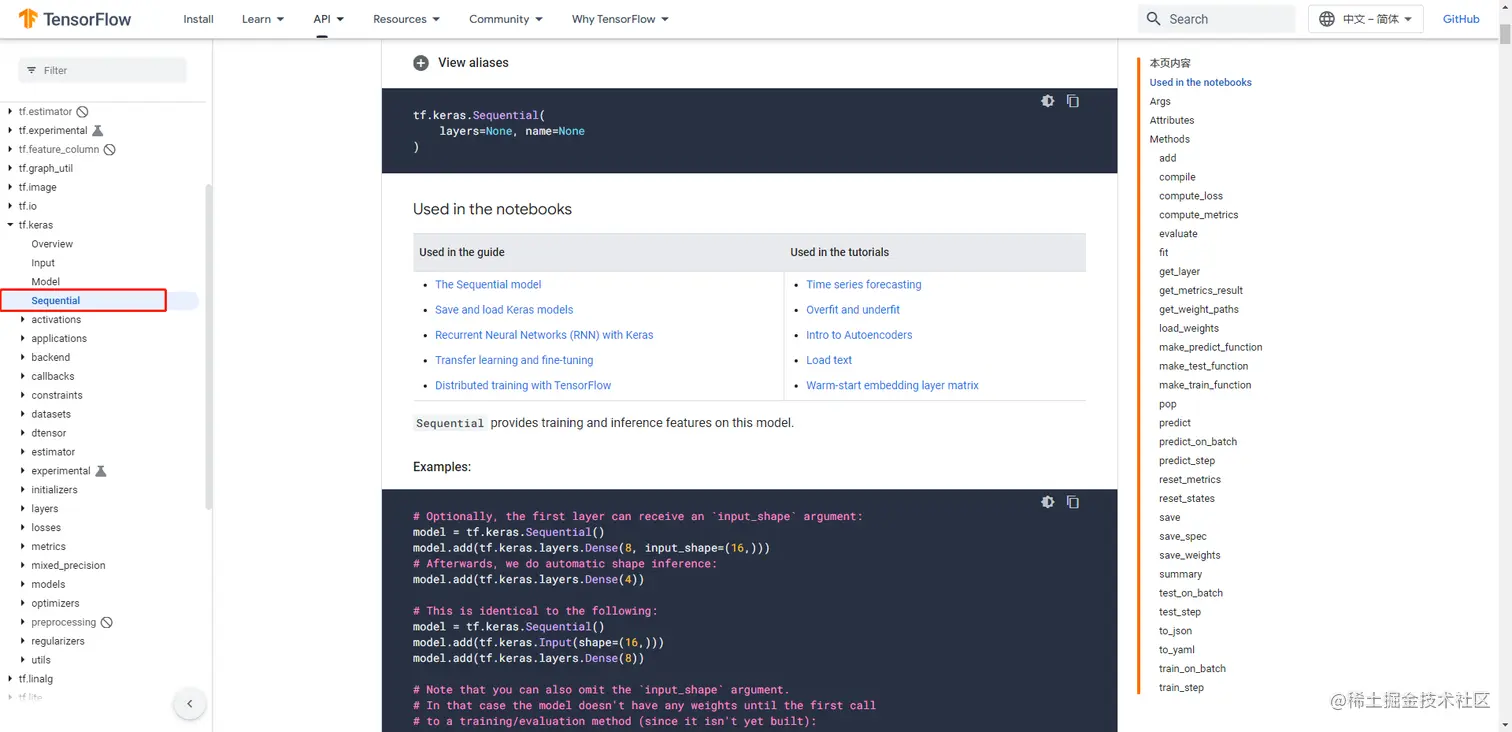The height and width of the screenshot is (732, 1512).
Task: Jump to Methods in page contents
Action: point(1169,140)
